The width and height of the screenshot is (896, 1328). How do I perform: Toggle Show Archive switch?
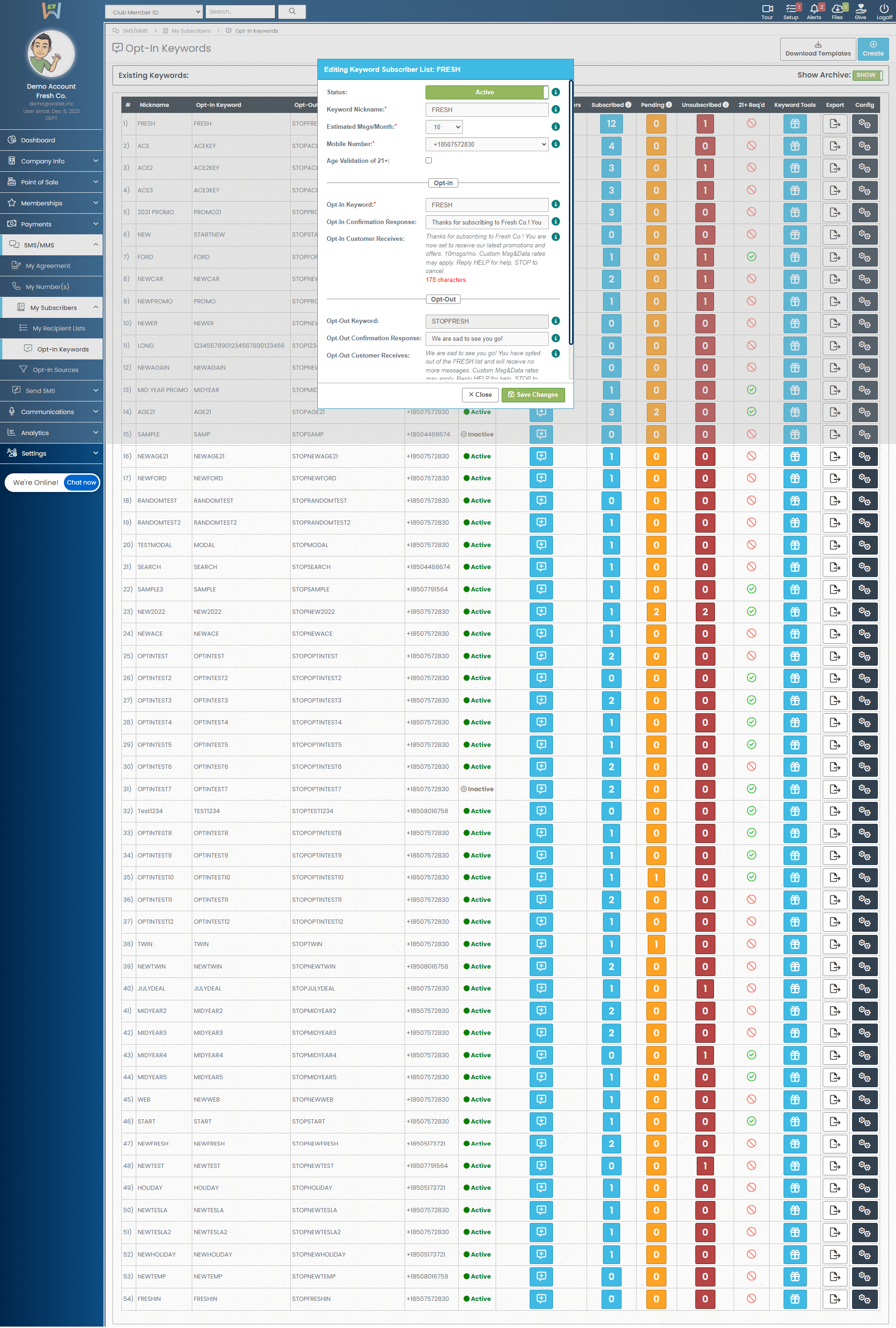pos(867,76)
